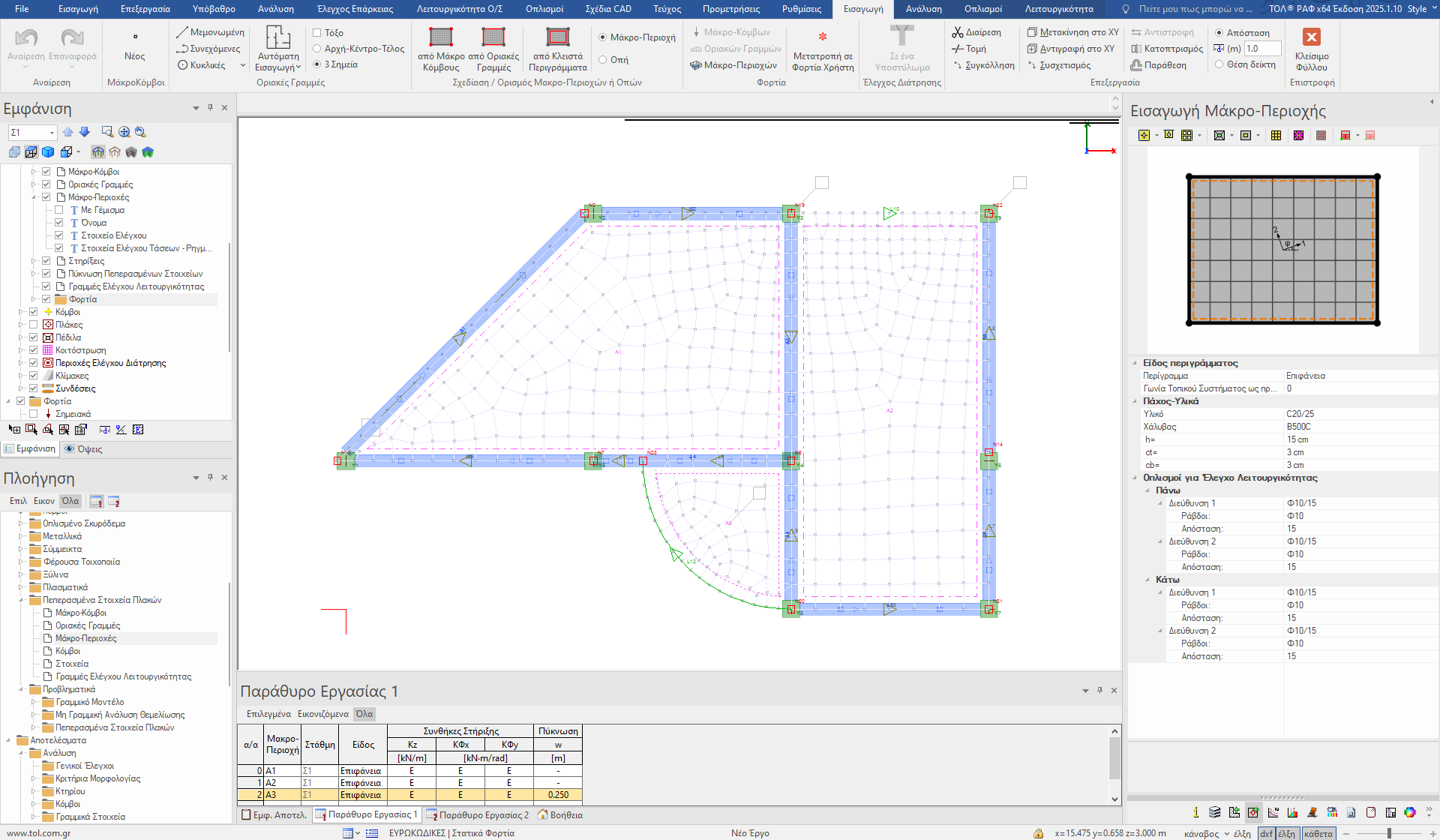Click the (m) distance input field

(x=1262, y=49)
